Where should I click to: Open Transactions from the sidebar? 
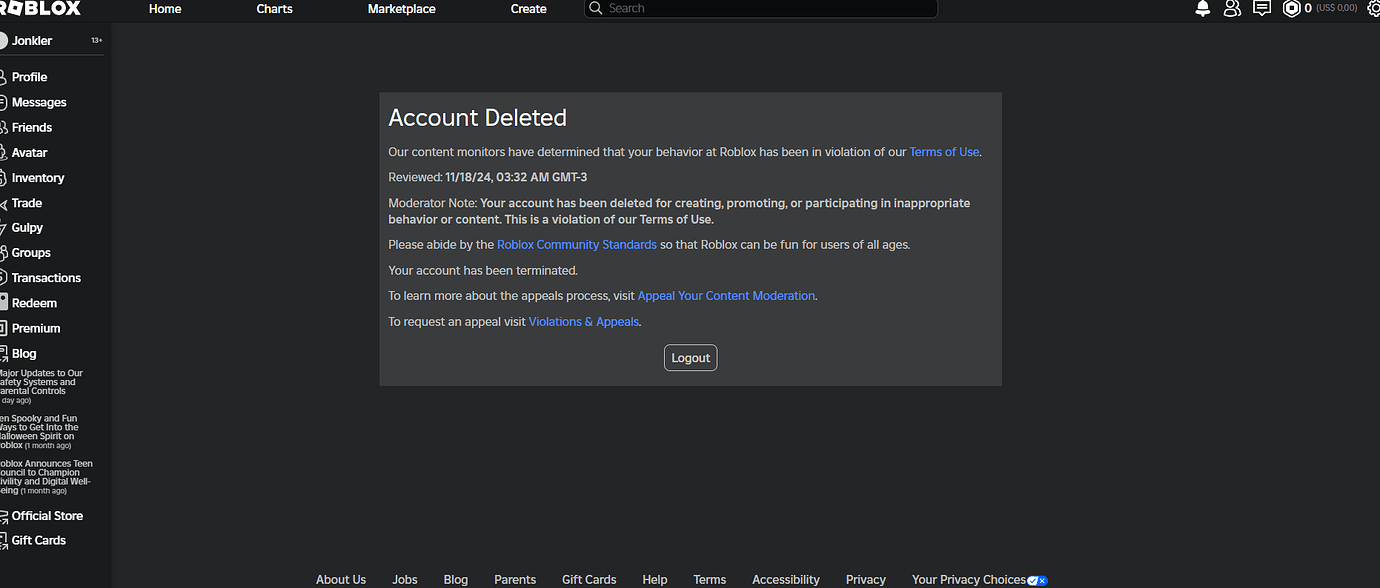coord(44,277)
